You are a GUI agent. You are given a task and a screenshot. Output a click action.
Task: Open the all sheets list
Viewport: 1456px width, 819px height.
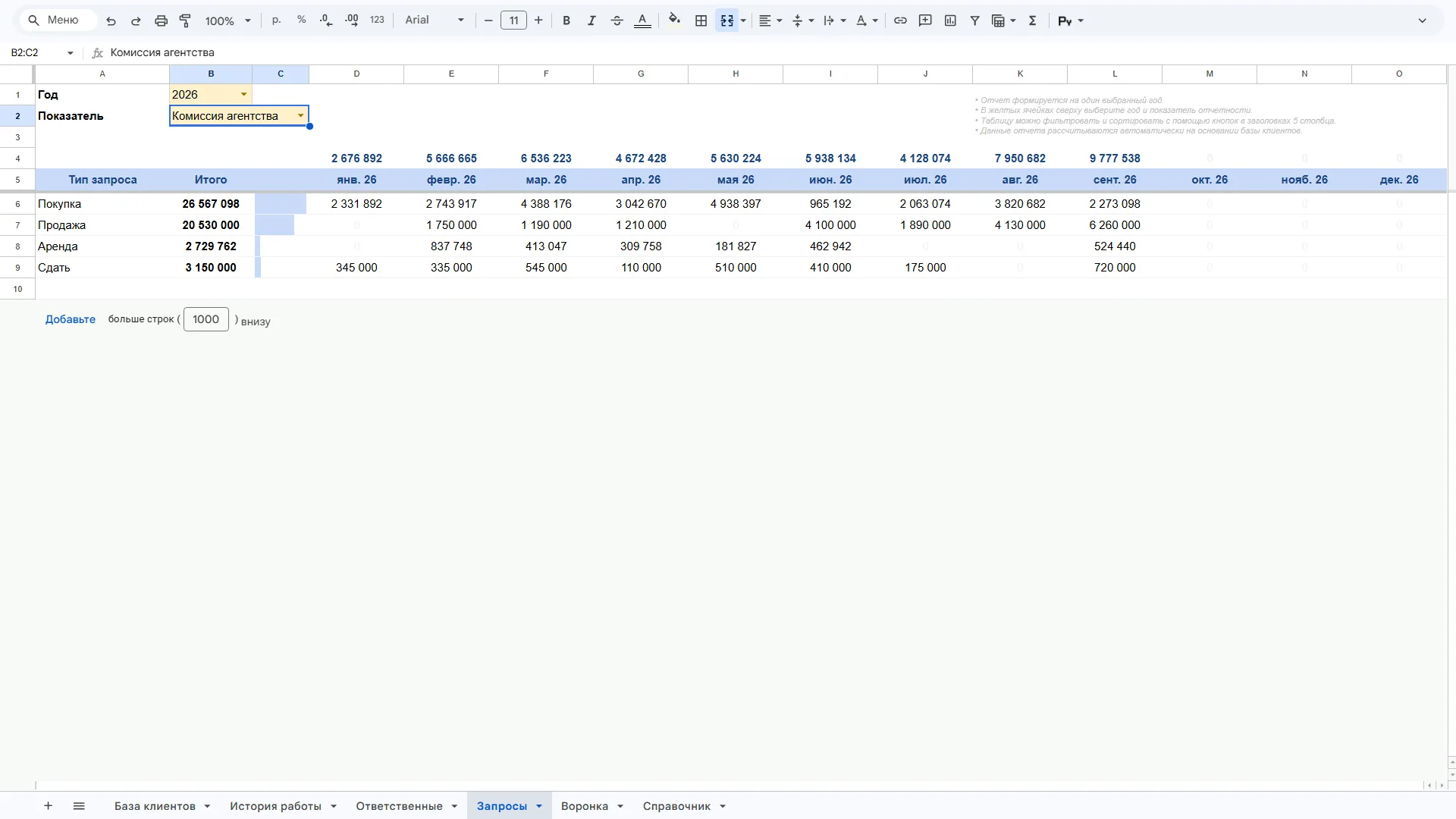[x=79, y=805]
